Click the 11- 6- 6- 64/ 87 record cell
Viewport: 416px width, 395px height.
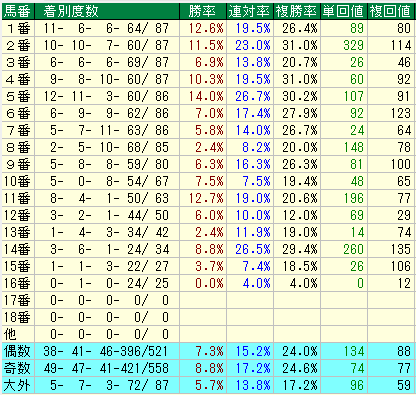[x=106, y=28]
